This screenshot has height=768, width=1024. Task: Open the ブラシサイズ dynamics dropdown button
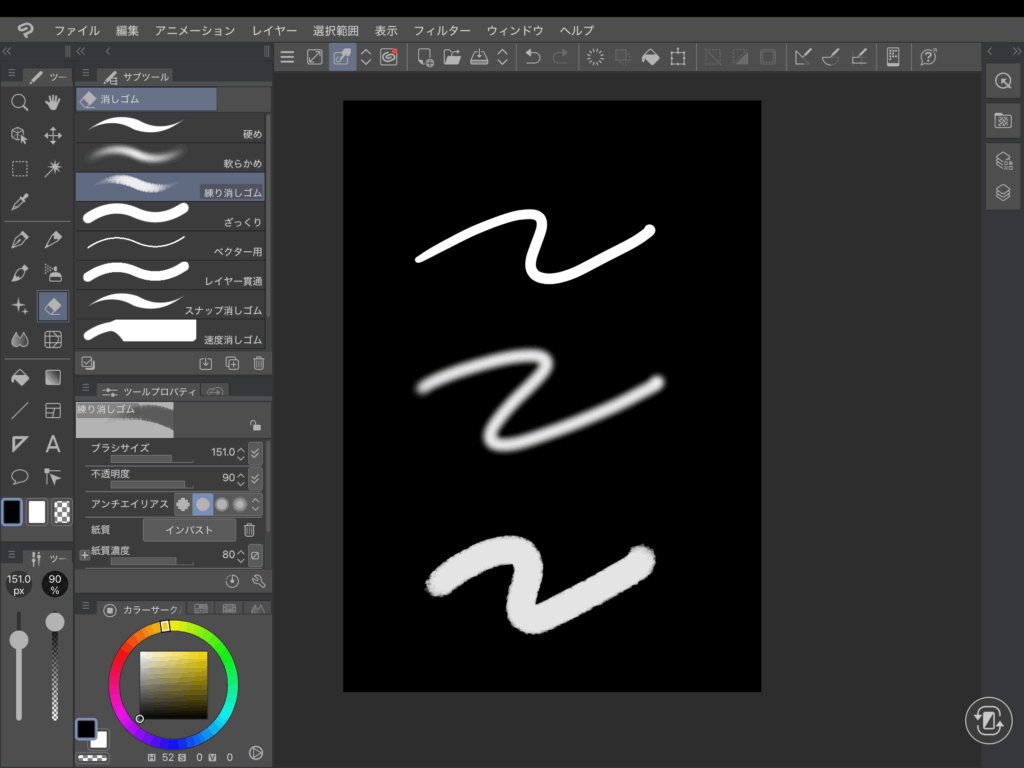255,452
